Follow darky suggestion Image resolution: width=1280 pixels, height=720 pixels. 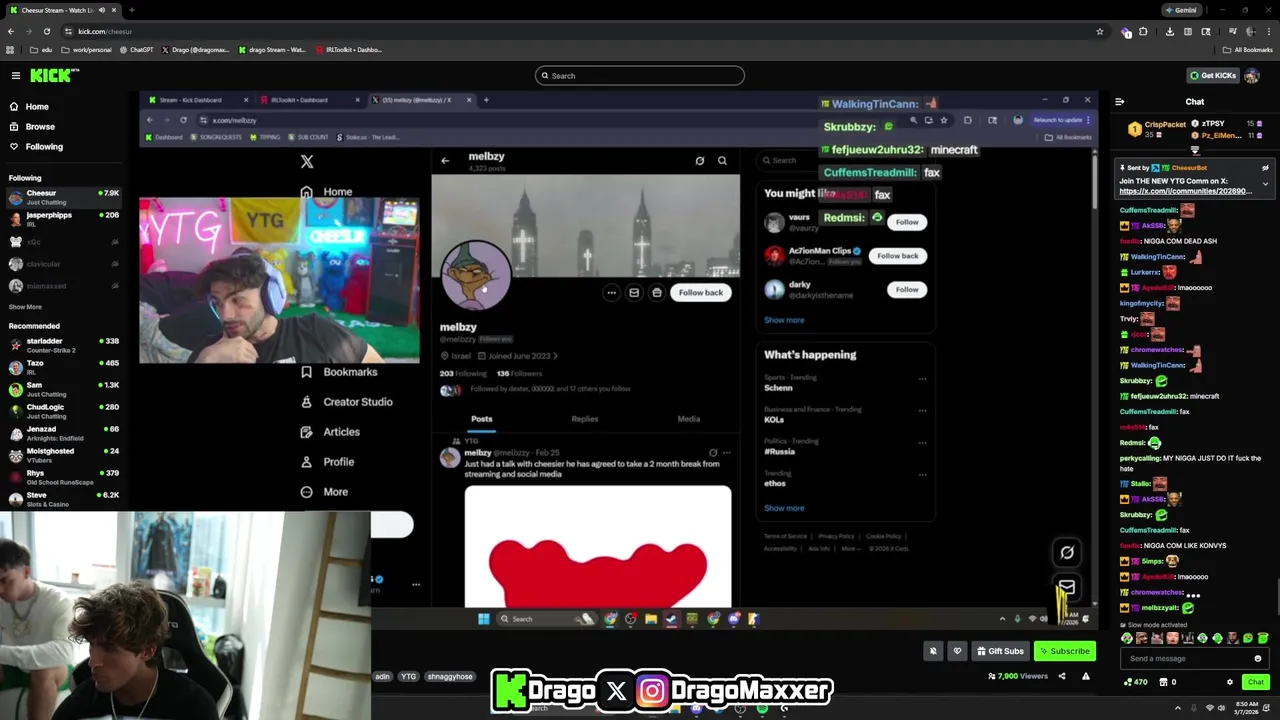coord(907,290)
